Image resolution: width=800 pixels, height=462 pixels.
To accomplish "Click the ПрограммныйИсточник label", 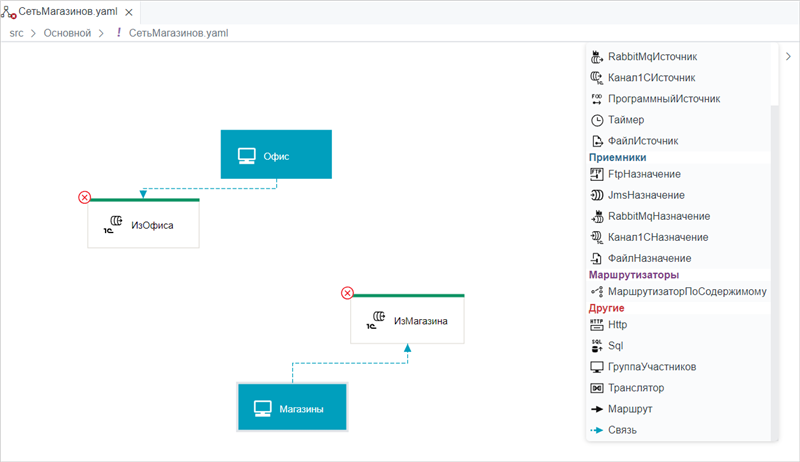I will click(664, 99).
